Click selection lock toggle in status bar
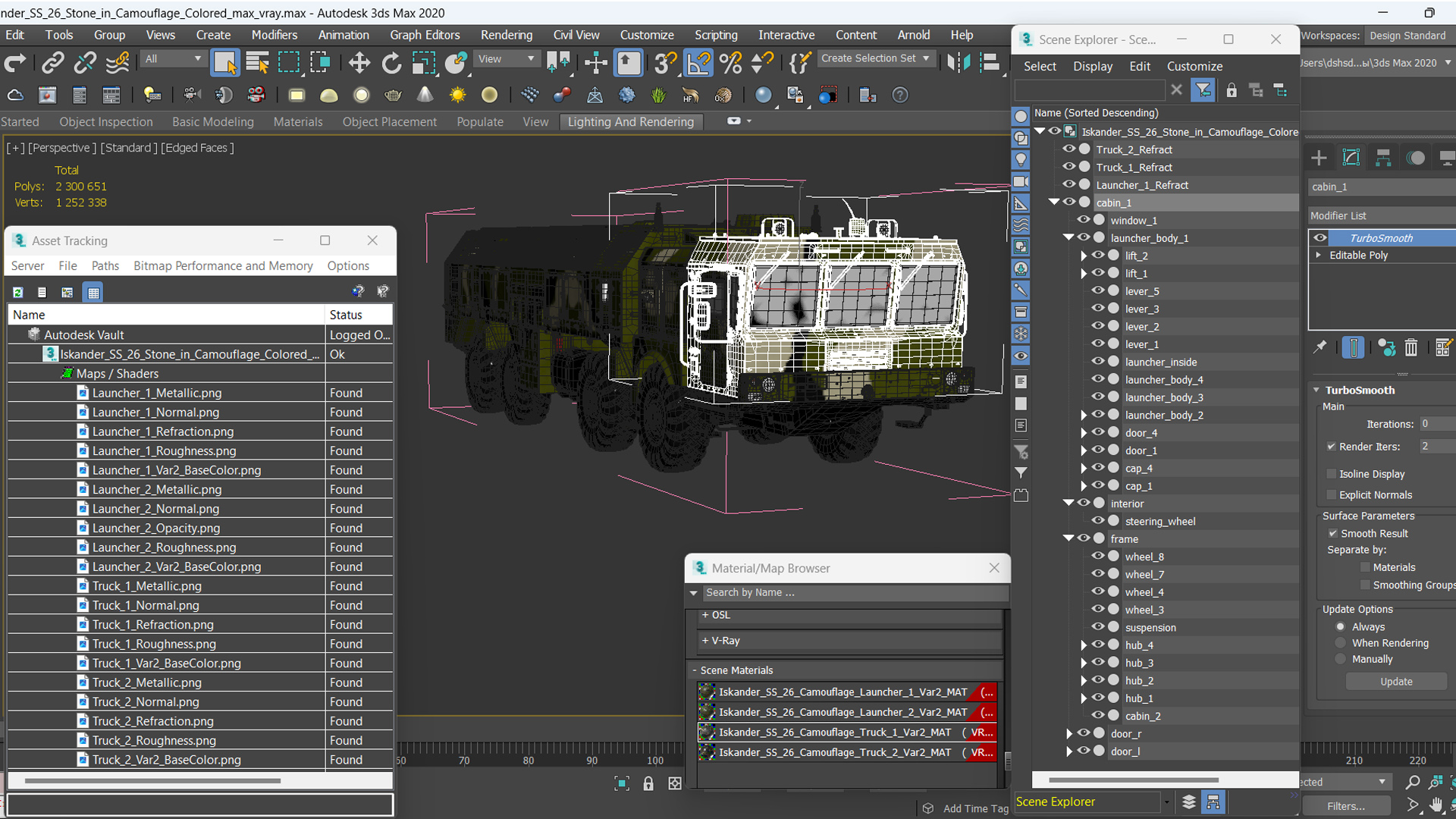This screenshot has height=819, width=1456. [648, 783]
